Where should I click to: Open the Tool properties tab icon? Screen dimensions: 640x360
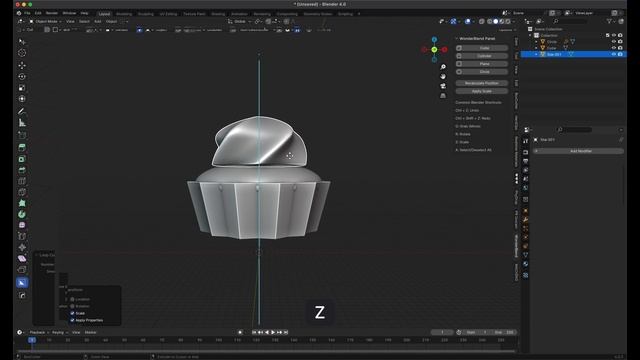[x=526, y=141]
